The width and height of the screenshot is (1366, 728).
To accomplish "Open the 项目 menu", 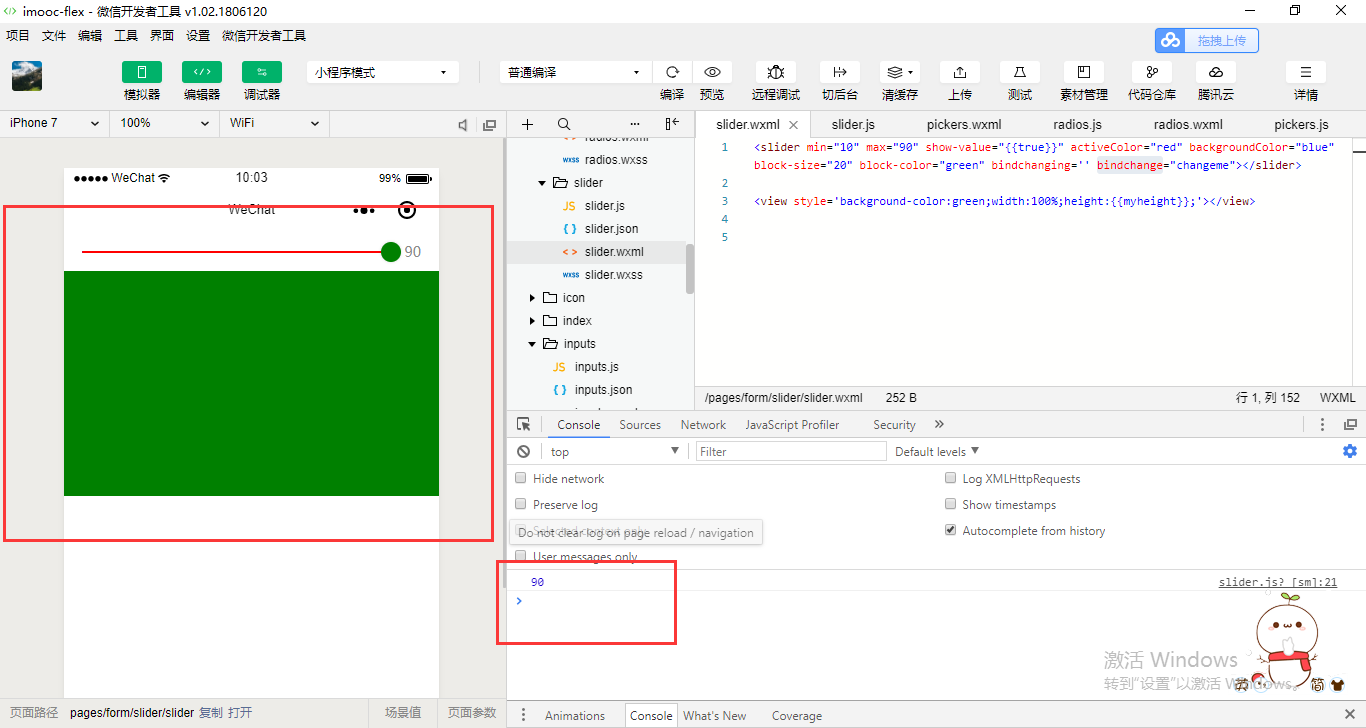I will pos(18,35).
